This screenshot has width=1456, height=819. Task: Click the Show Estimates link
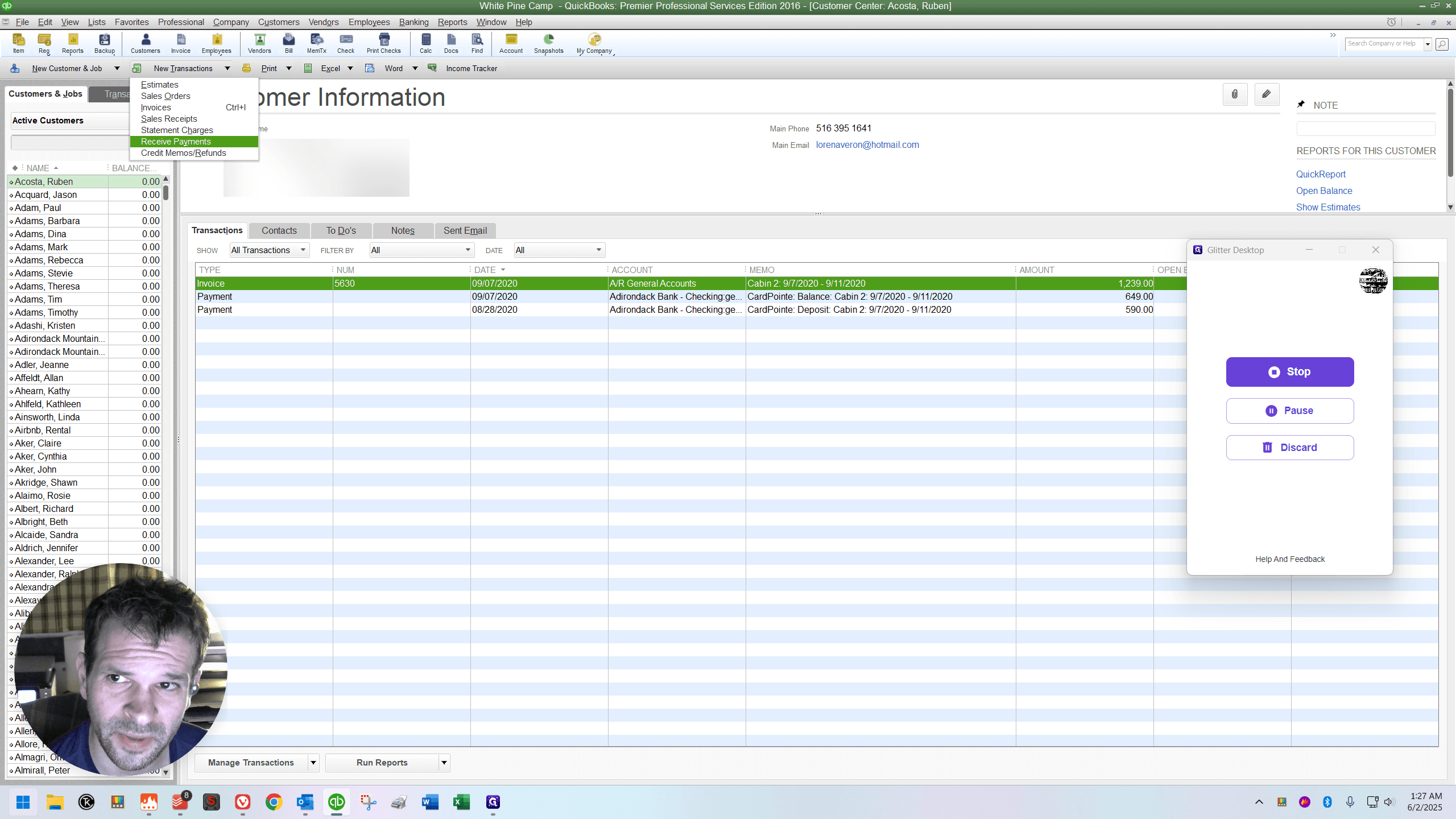(x=1328, y=207)
